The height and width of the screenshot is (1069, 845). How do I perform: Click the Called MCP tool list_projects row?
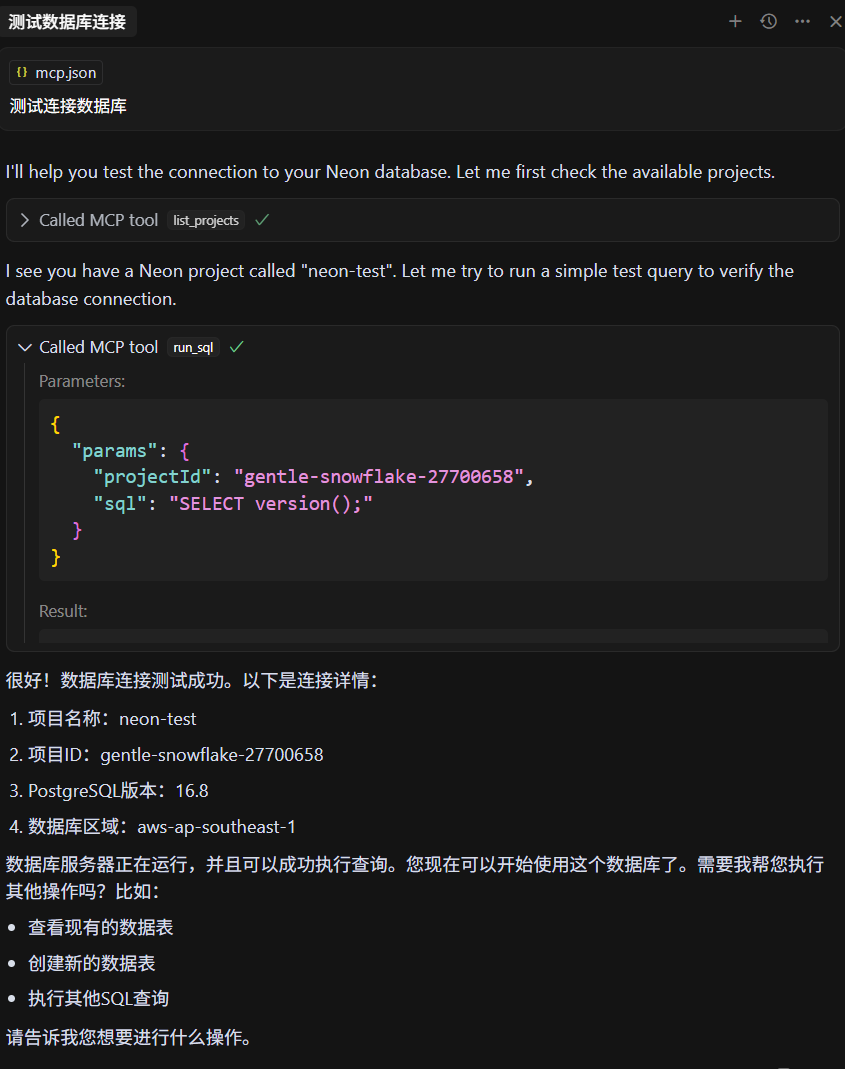click(x=422, y=220)
